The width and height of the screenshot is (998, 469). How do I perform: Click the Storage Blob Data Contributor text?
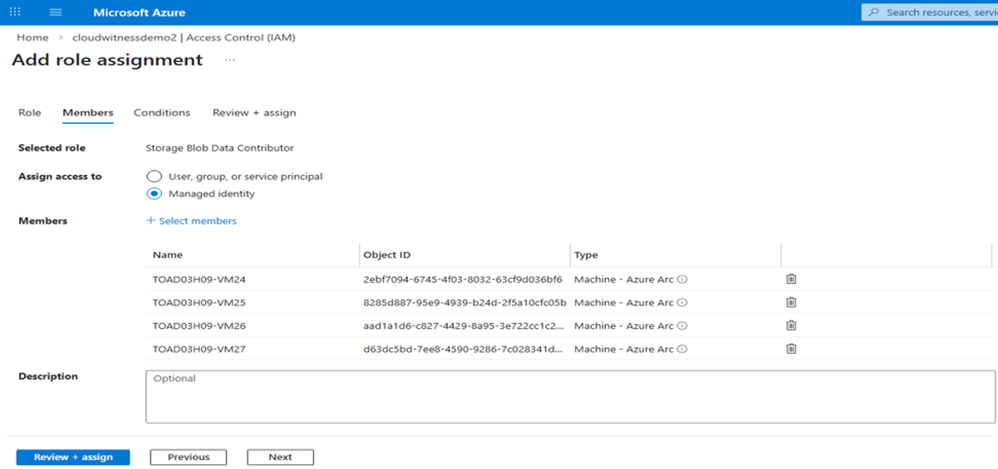(x=220, y=148)
